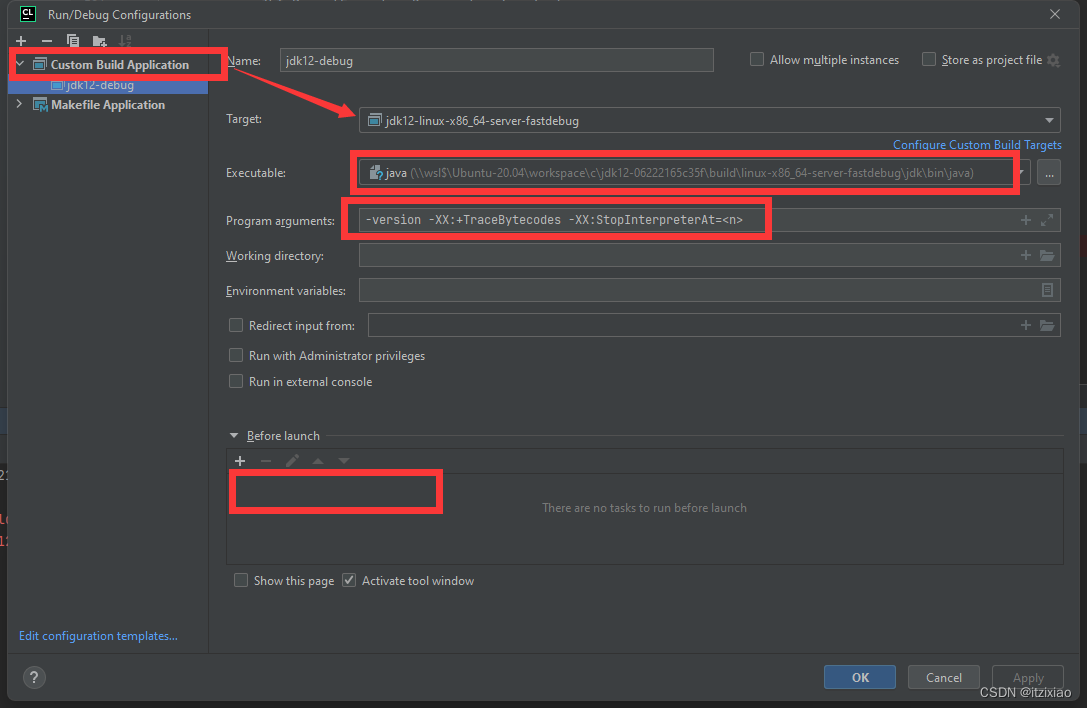Screen dimensions: 1087x708
Task: Edit Before launch task pencil icon
Action: coord(292,460)
